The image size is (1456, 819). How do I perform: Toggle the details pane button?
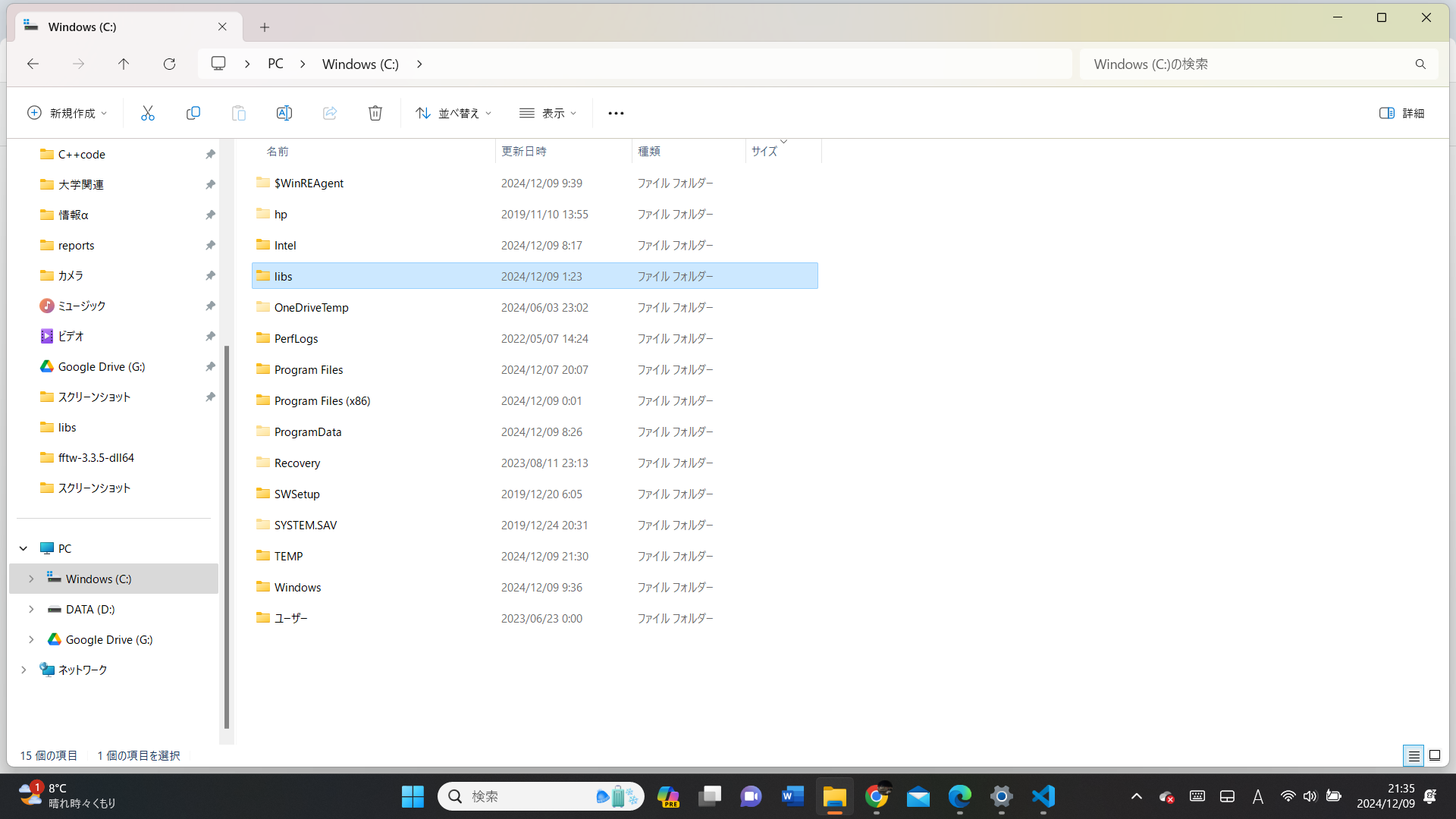[1401, 113]
